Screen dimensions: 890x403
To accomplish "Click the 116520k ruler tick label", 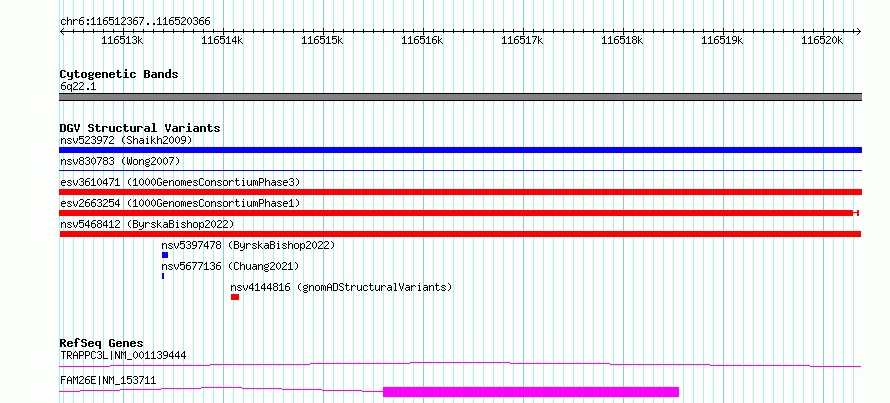I will (822, 40).
